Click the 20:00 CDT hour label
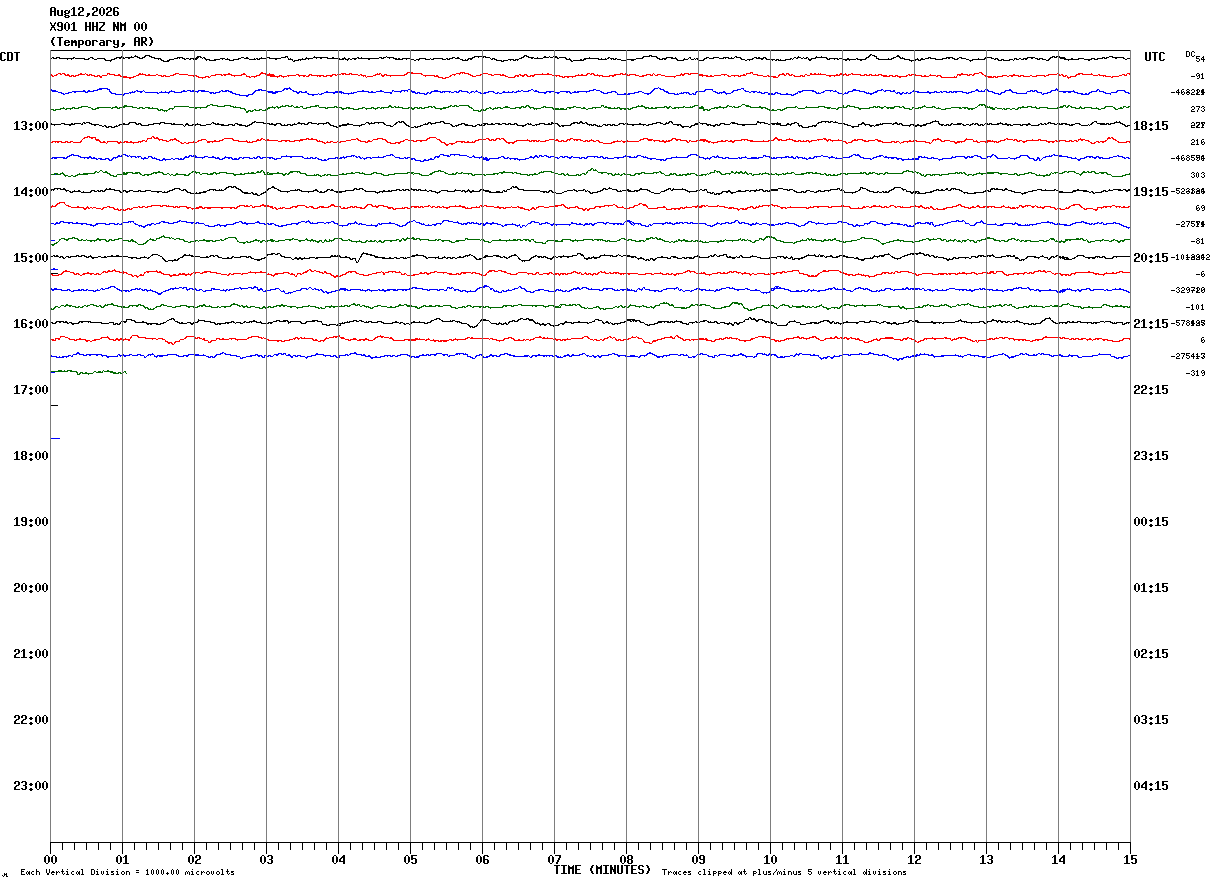The height and width of the screenshot is (886, 1210). 31,588
